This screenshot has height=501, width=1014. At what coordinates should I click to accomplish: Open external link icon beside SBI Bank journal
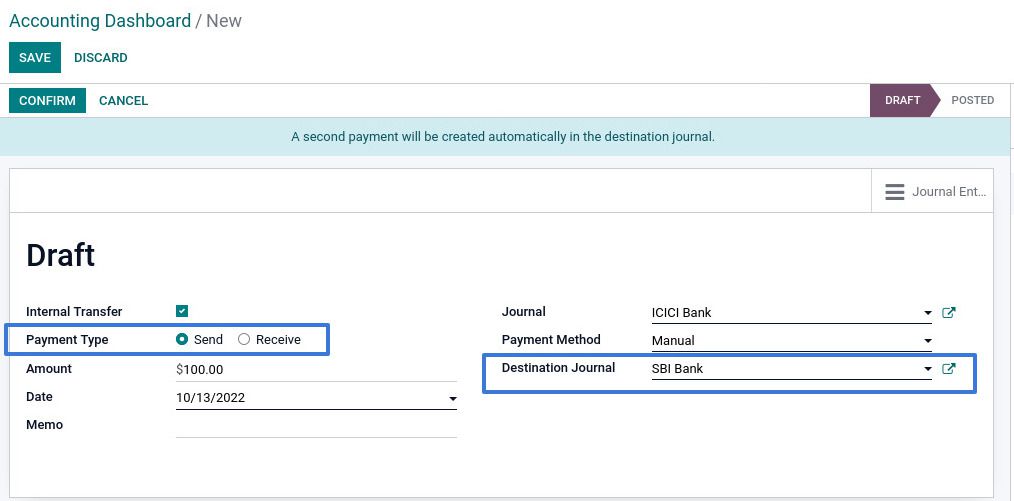point(949,369)
